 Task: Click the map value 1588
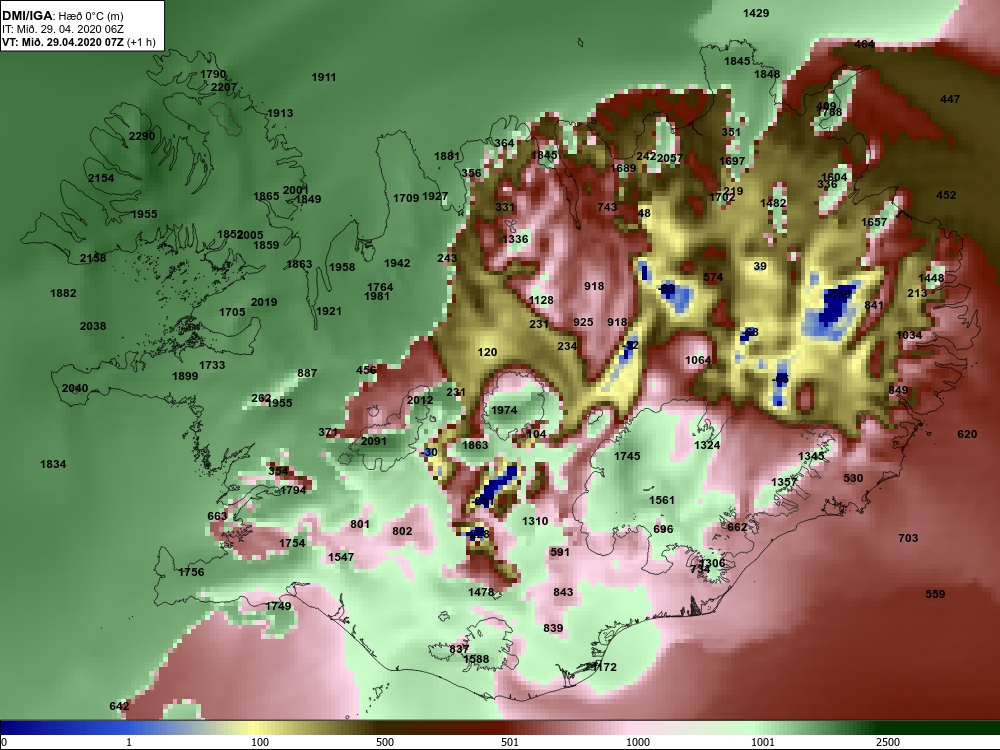pos(476,659)
